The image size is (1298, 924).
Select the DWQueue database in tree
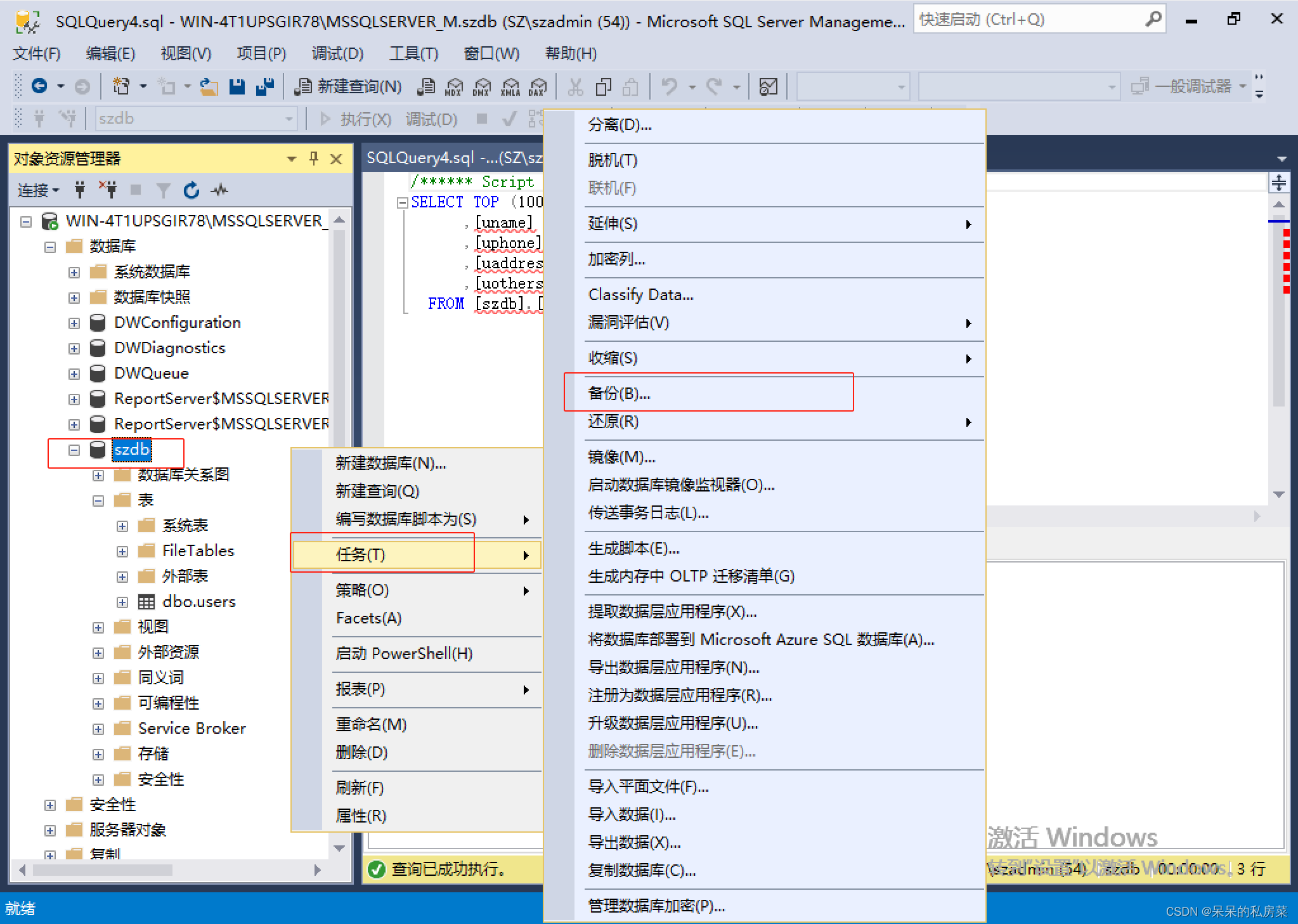pos(151,373)
